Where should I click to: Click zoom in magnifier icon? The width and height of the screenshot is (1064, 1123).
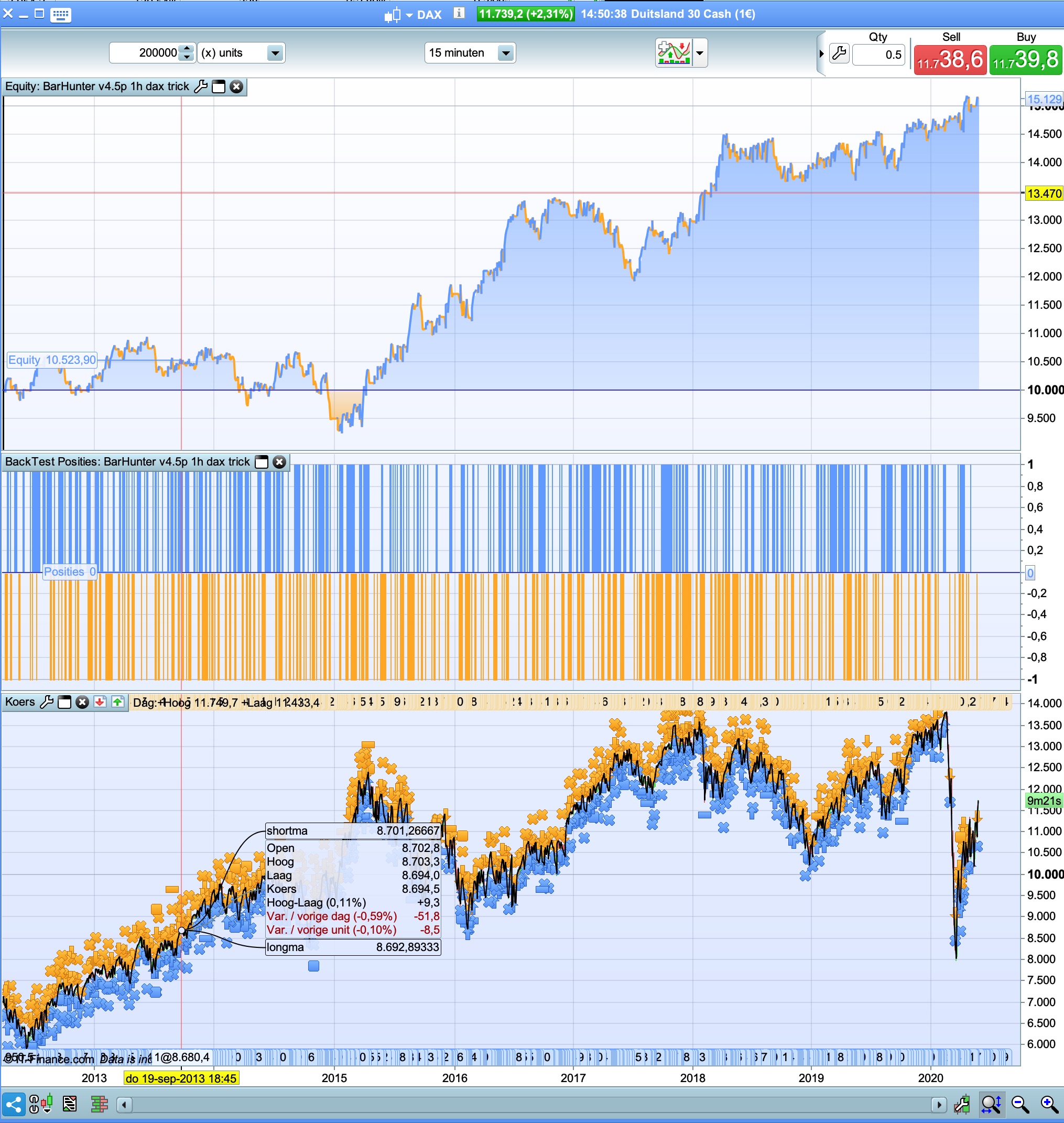(x=1049, y=1104)
